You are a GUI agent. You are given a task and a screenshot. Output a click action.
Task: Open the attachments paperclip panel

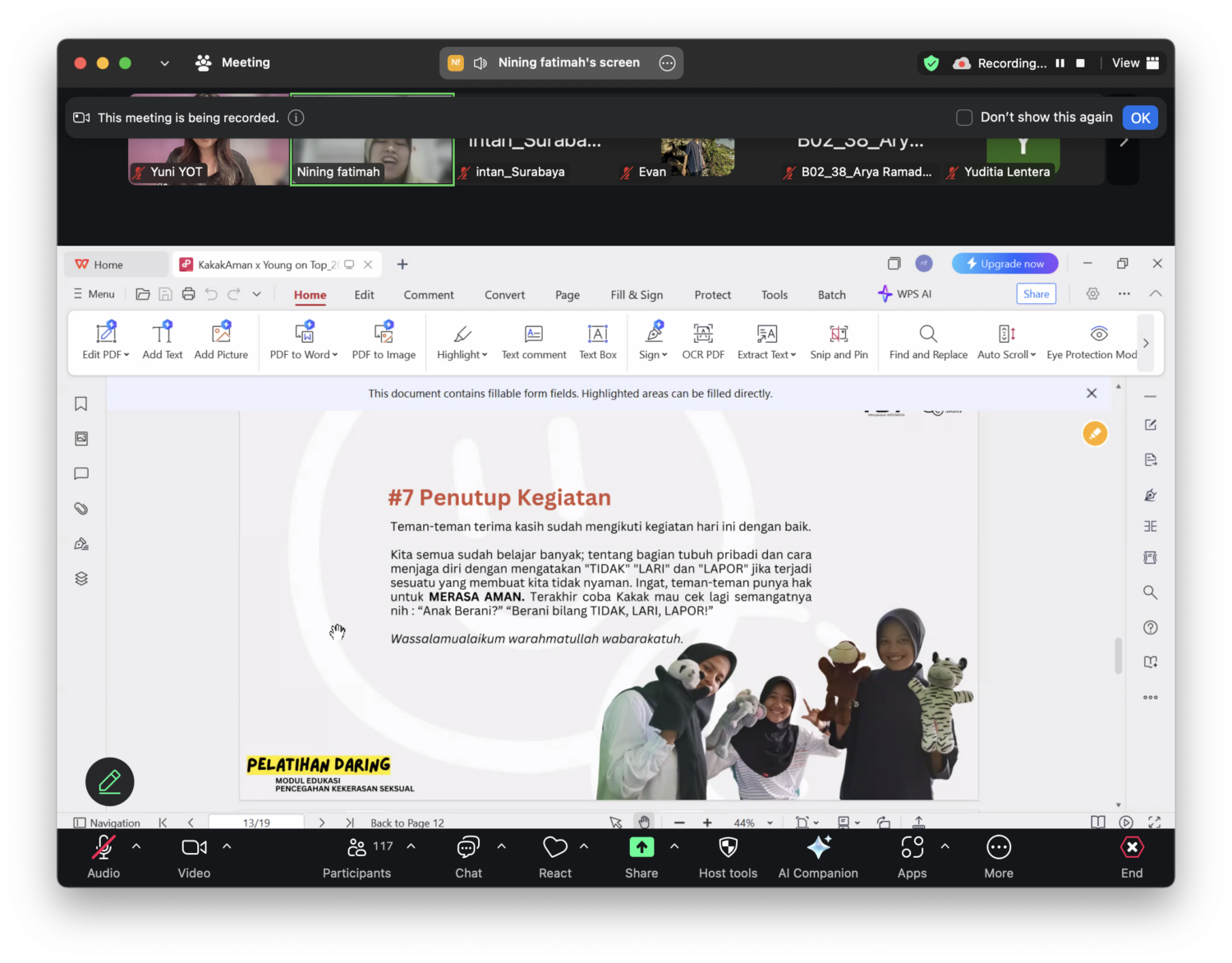81,509
